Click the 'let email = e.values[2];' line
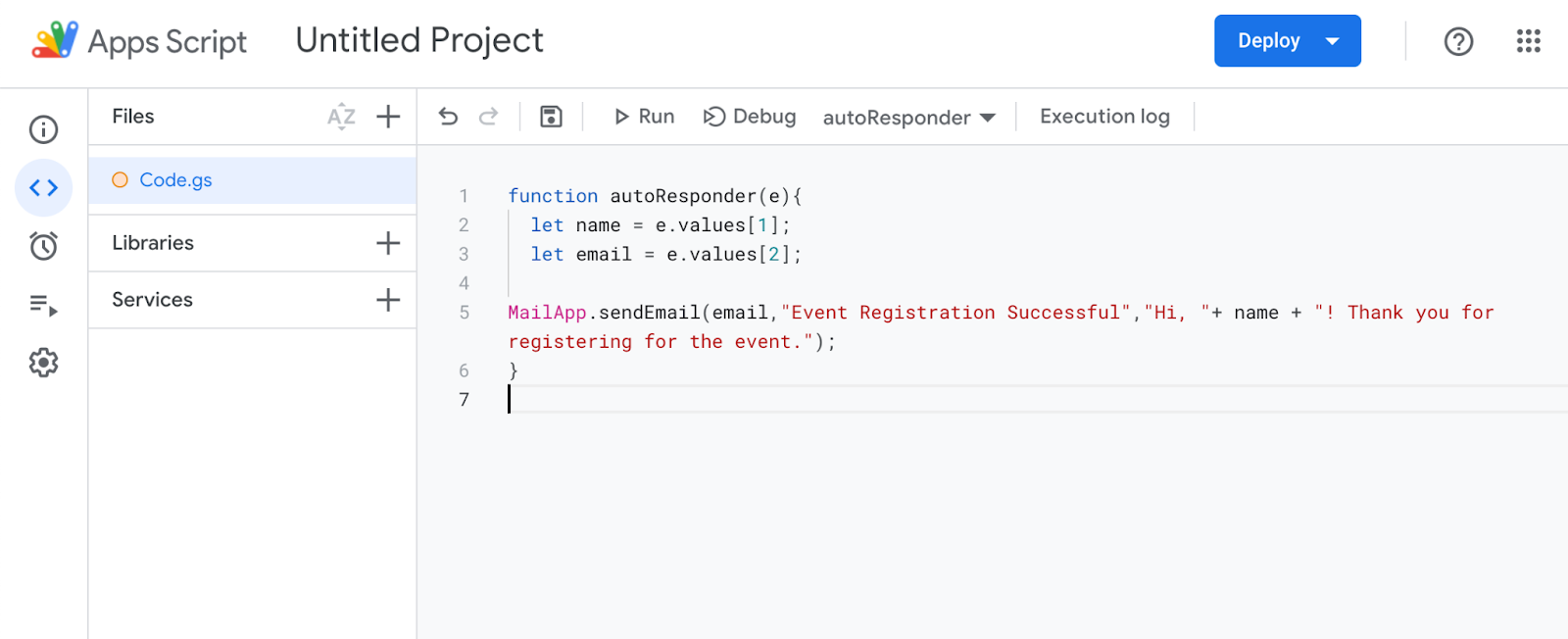Viewport: 1568px width, 639px height. pyautogui.click(x=666, y=255)
